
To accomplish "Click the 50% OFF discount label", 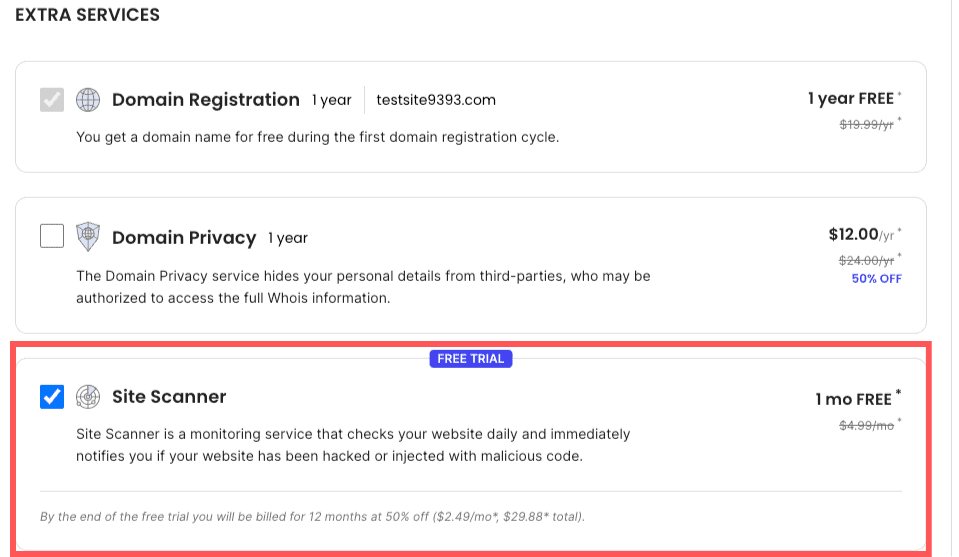I will (876, 279).
